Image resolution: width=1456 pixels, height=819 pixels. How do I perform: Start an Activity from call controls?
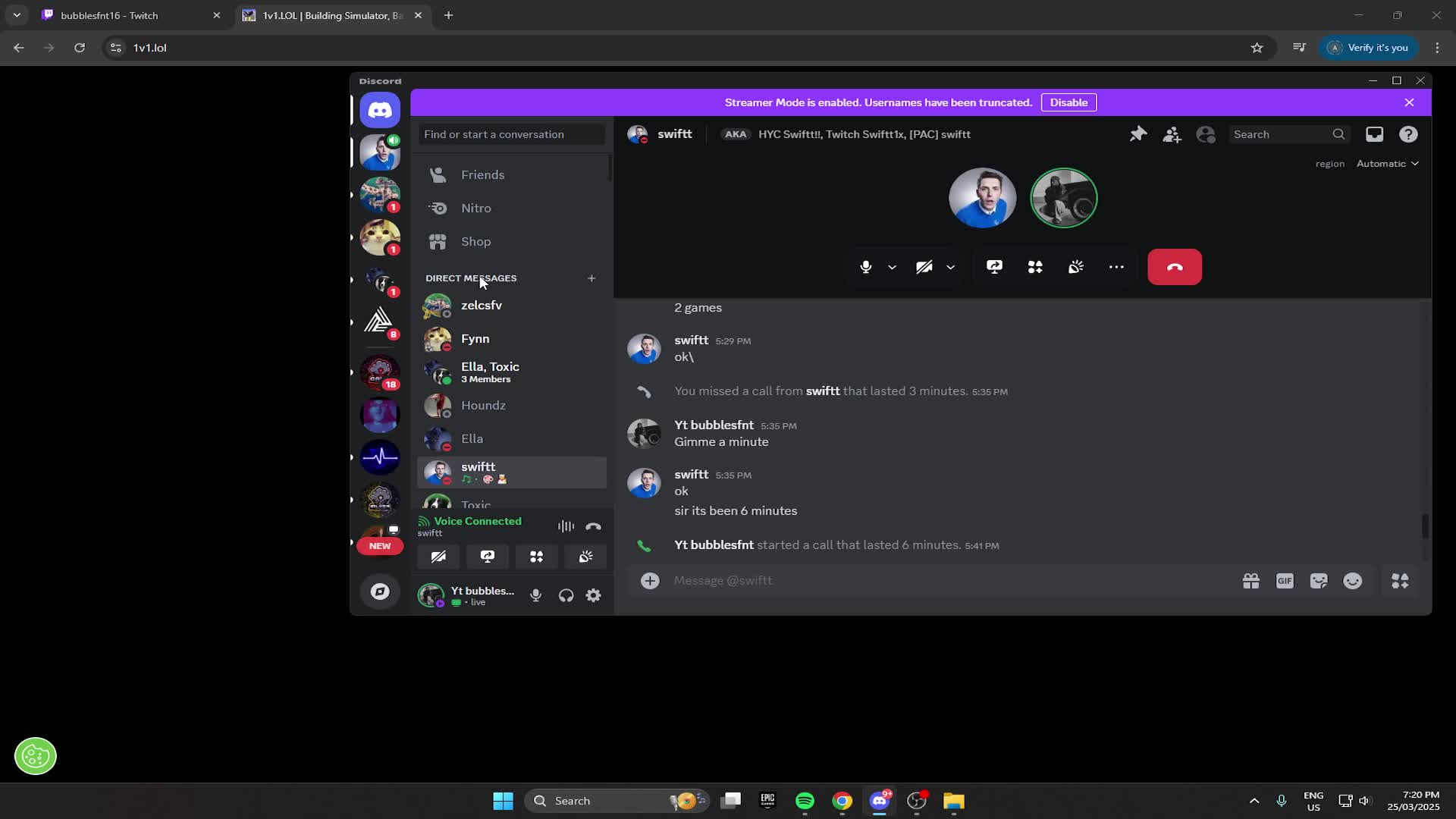click(x=1035, y=267)
